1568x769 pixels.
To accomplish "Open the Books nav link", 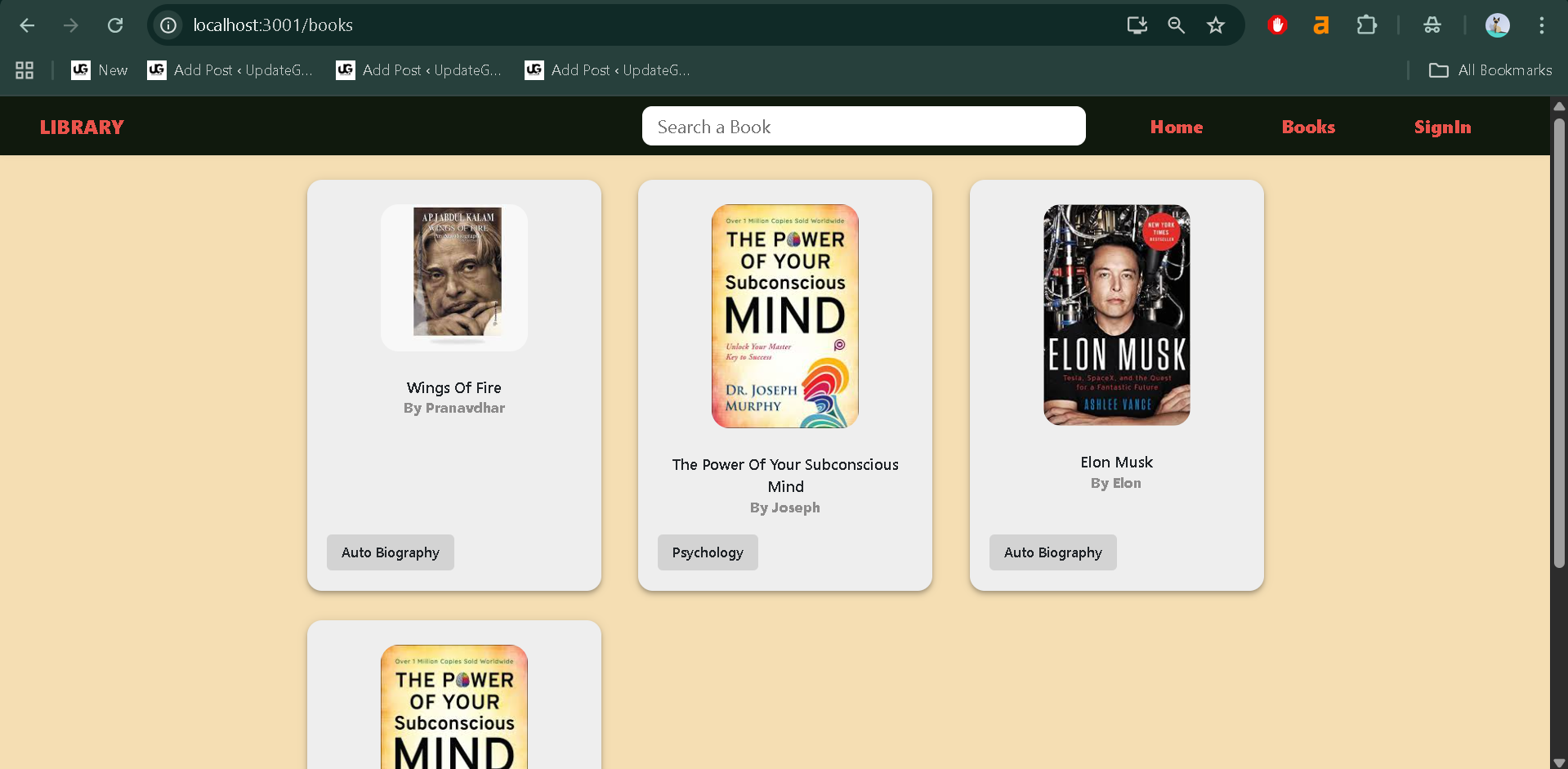I will 1307,127.
